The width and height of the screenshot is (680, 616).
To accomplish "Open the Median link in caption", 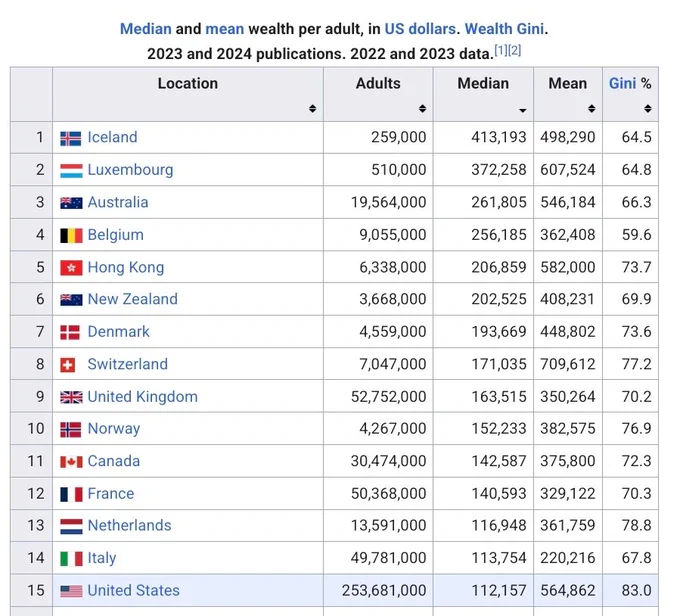I will 146,29.
